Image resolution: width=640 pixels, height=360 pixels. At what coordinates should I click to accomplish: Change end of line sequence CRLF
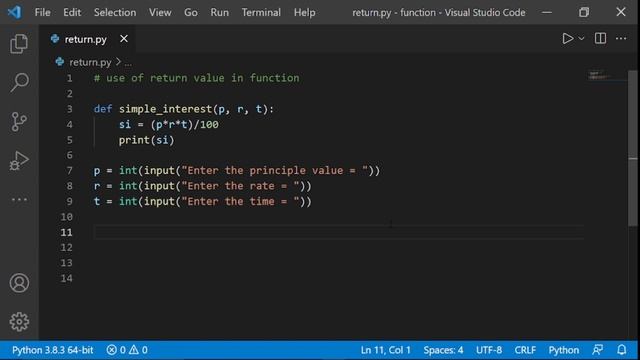[525, 350]
